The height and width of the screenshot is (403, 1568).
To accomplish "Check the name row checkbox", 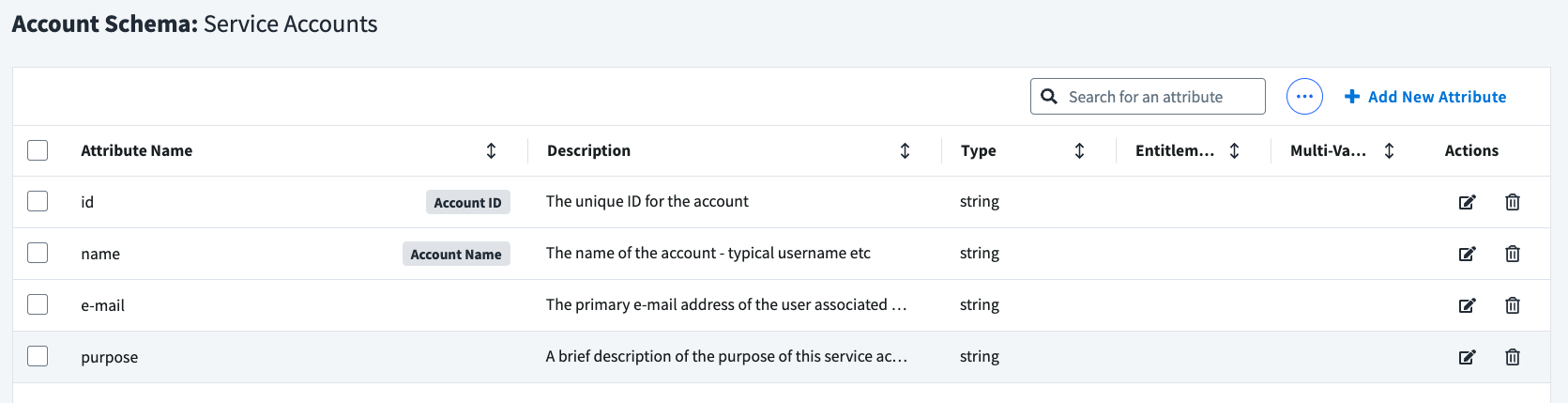I will point(38,253).
